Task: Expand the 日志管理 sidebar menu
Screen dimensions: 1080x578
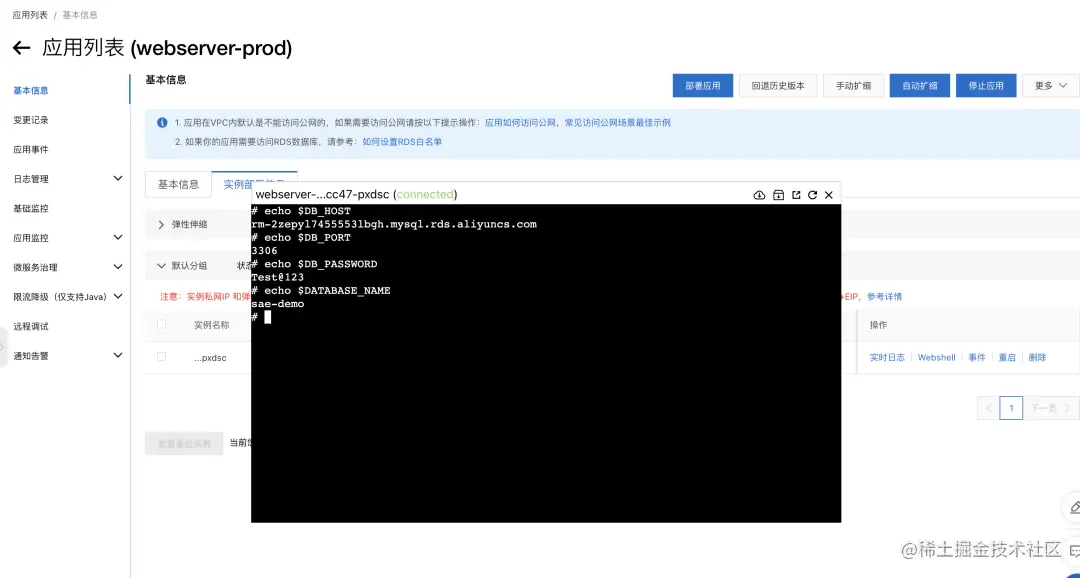Action: [x=118, y=178]
